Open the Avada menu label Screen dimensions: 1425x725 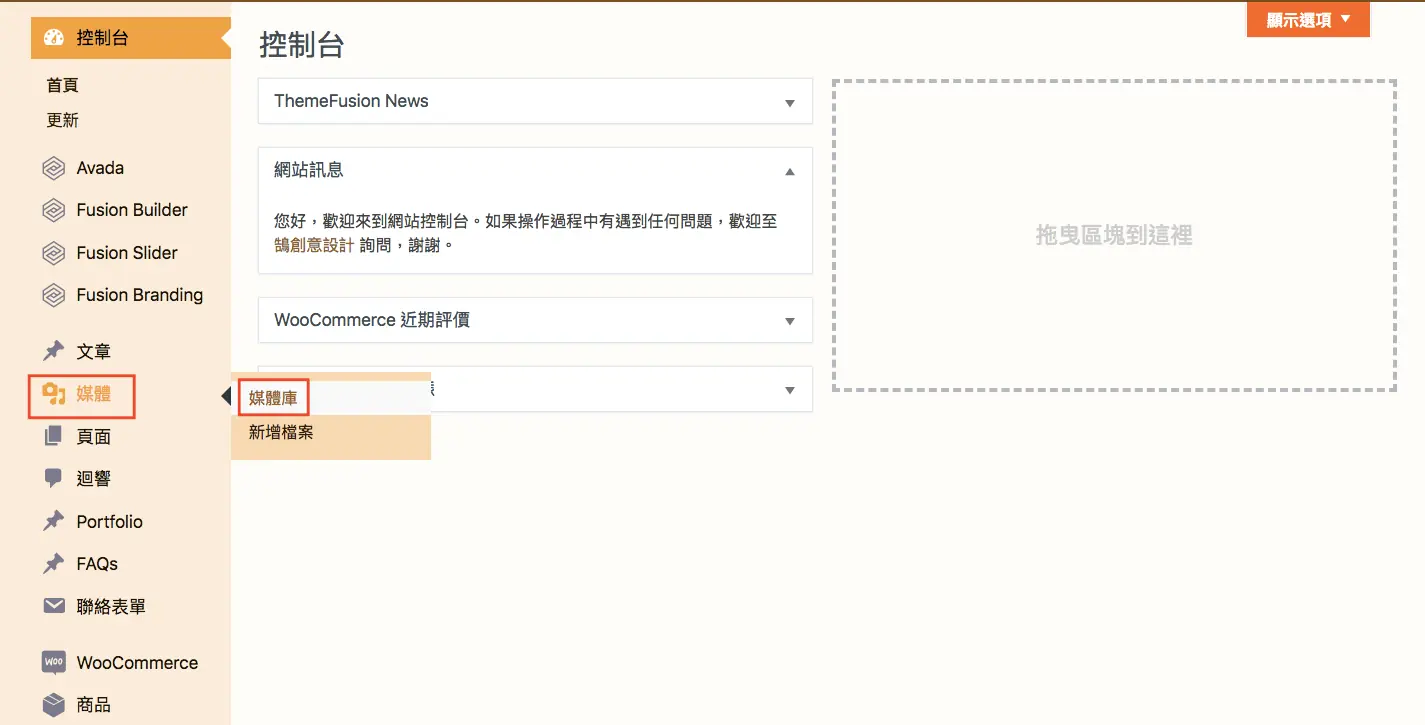pyautogui.click(x=100, y=168)
